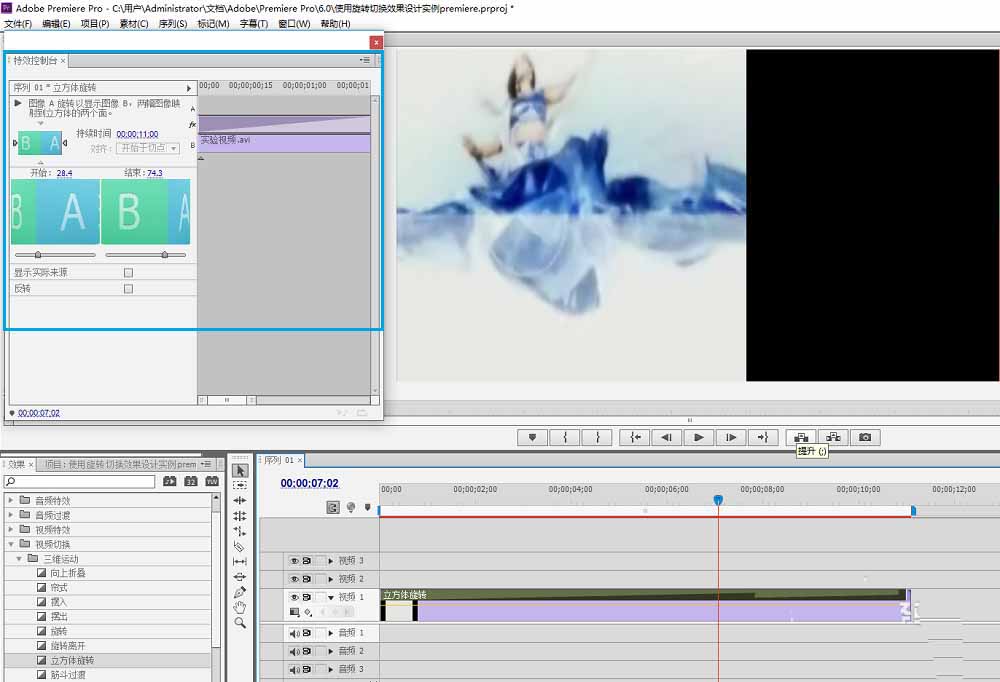Collapse the 三维运动 folder

(19, 558)
